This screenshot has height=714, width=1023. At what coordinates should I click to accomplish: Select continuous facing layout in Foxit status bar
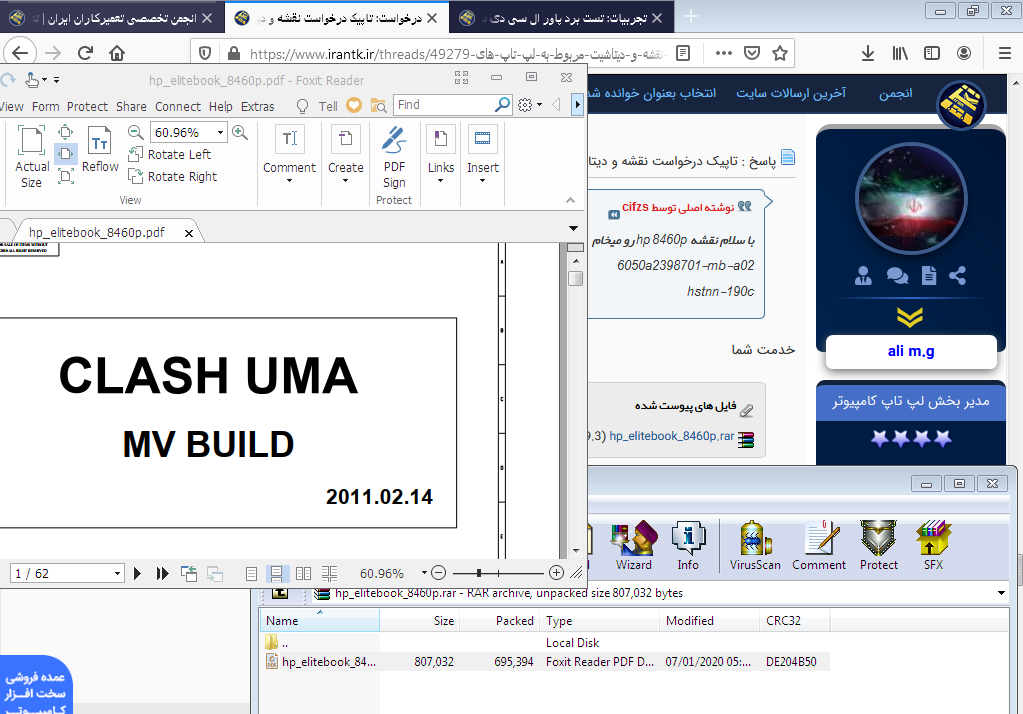329,574
